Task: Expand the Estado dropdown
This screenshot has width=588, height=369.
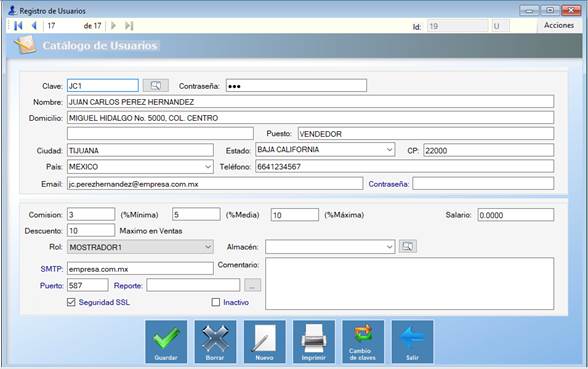Action: pos(389,150)
